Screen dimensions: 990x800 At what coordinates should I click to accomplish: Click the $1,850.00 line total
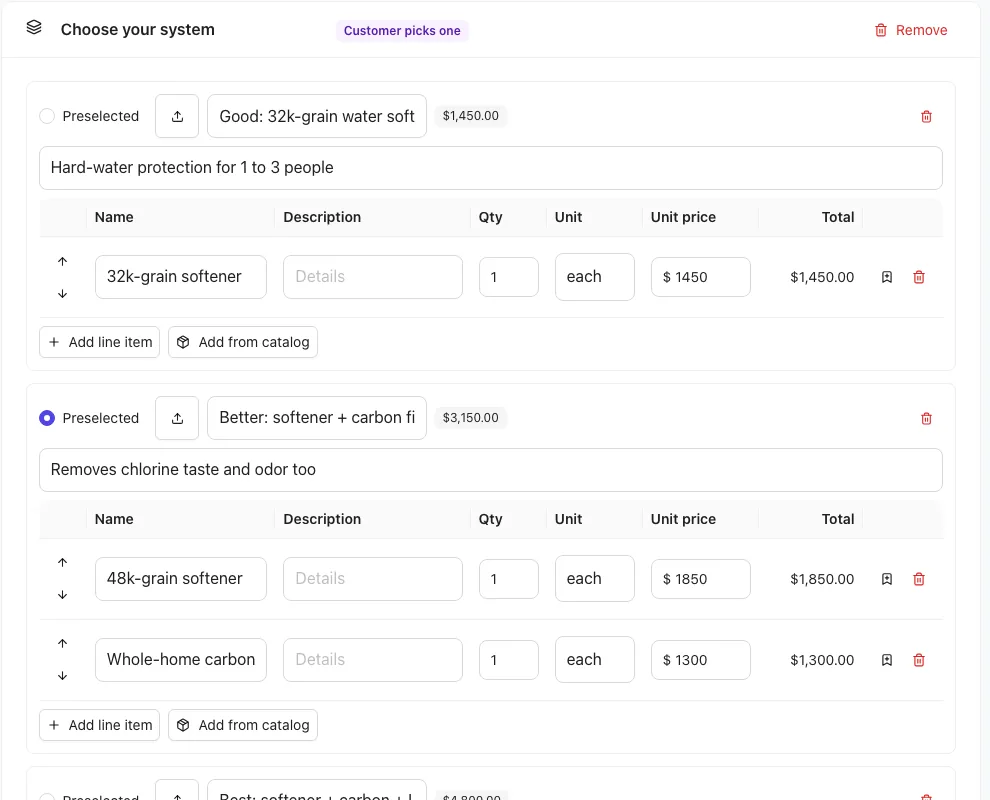tap(822, 579)
